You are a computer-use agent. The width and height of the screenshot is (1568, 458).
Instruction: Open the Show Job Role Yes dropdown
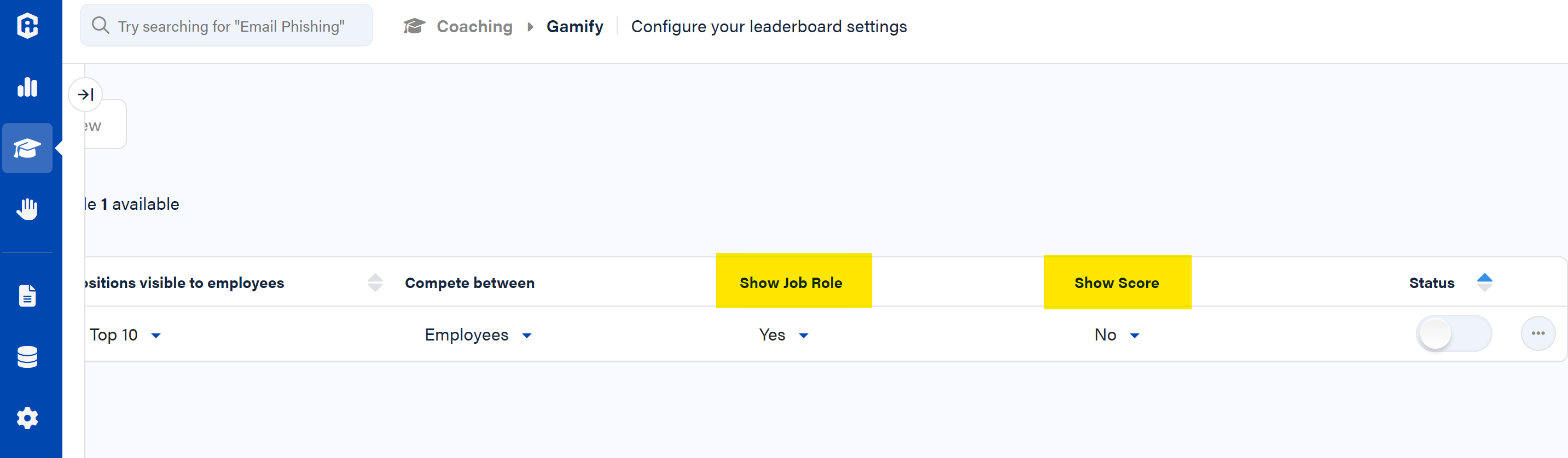(x=783, y=335)
